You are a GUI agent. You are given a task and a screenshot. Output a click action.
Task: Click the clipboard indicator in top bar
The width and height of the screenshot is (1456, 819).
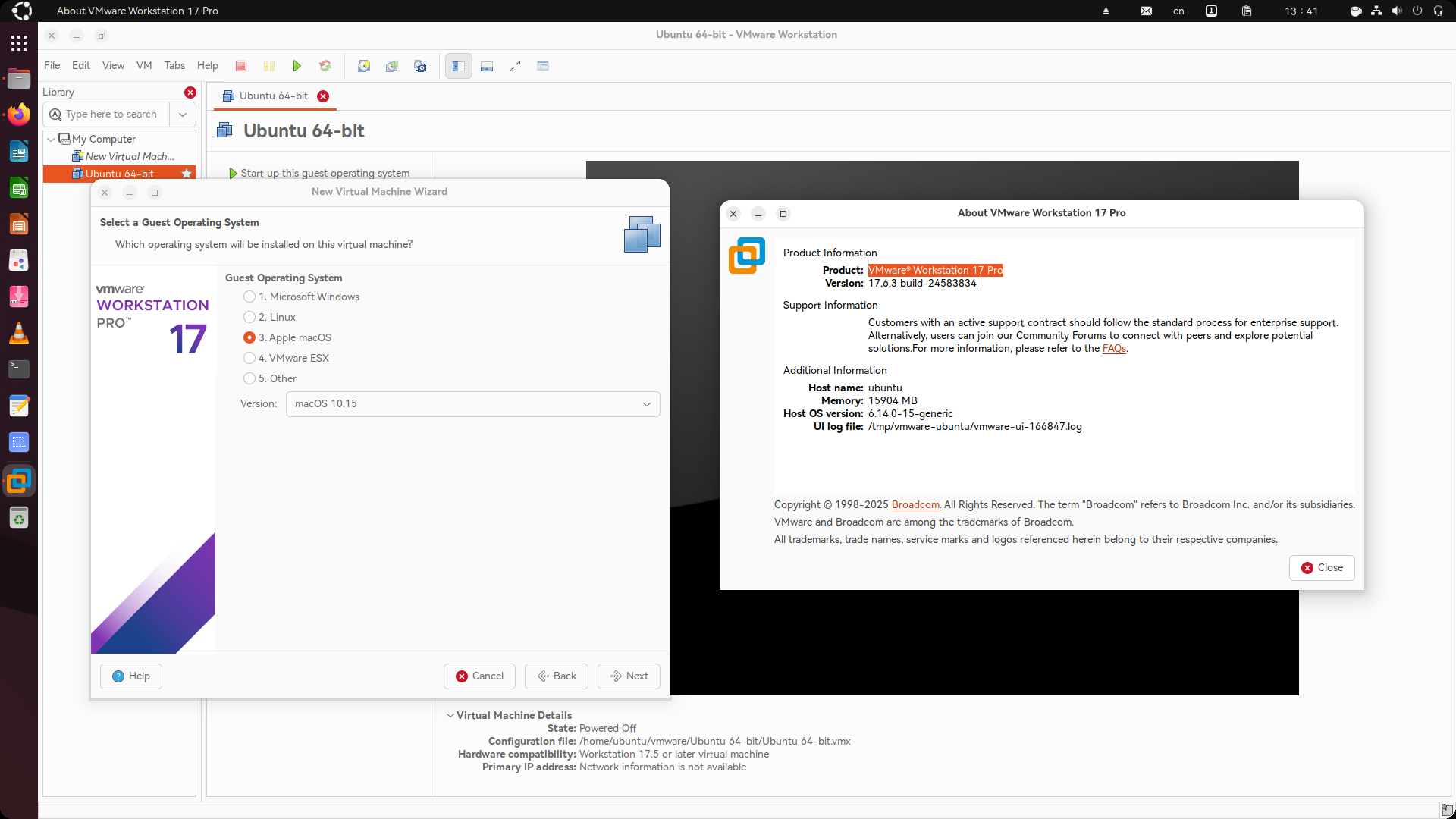pyautogui.click(x=1247, y=11)
